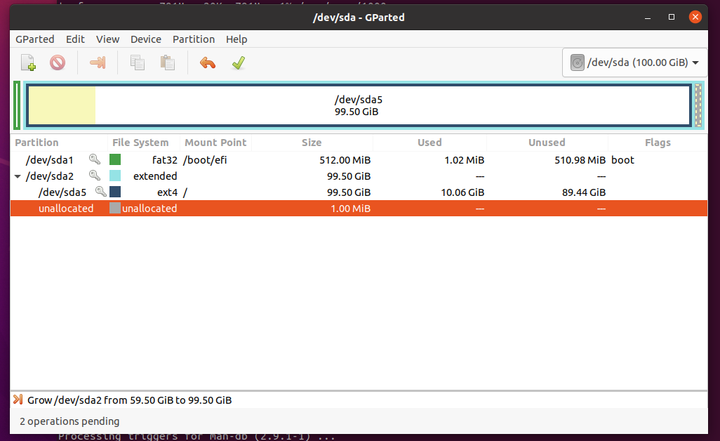Select the /dev/sda1 partition row
This screenshot has width=720, height=441.
[359, 160]
